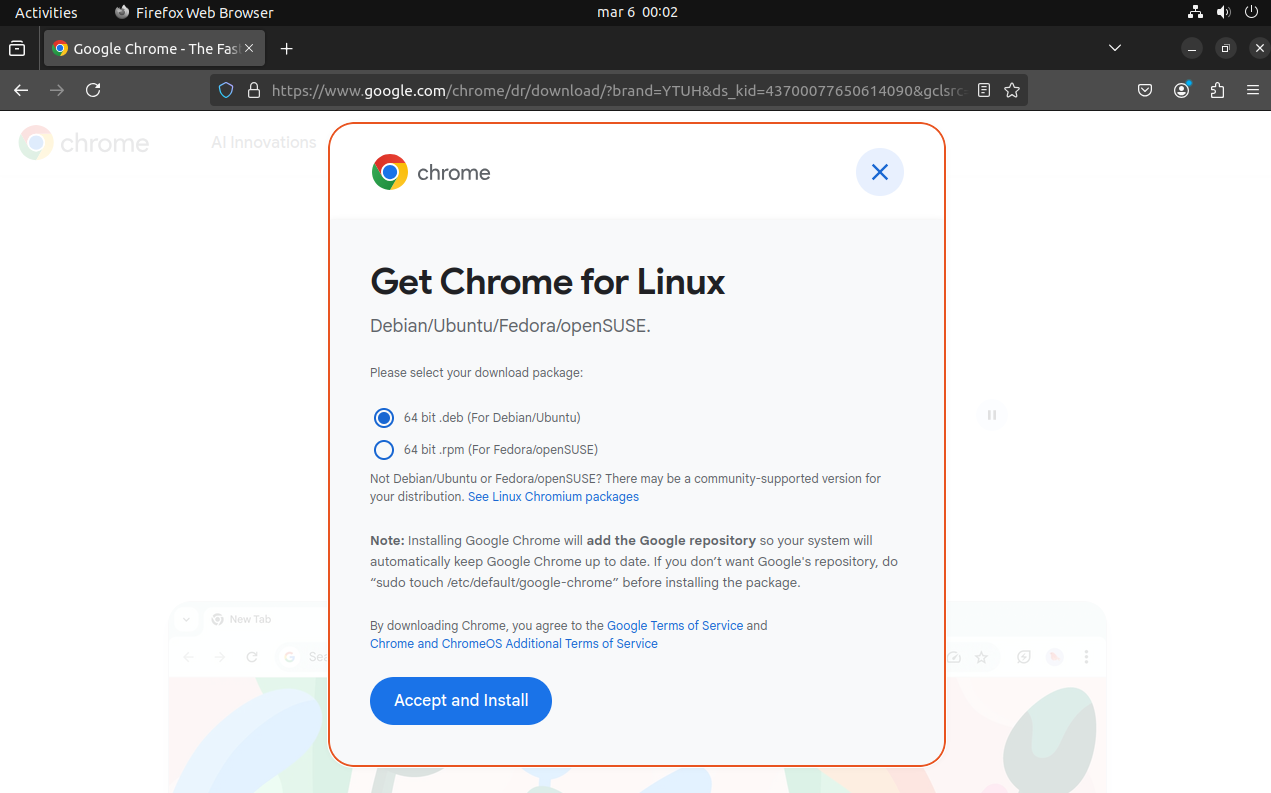Expand the list all tabs dropdown
Viewport: 1271px width, 793px height.
[1115, 48]
